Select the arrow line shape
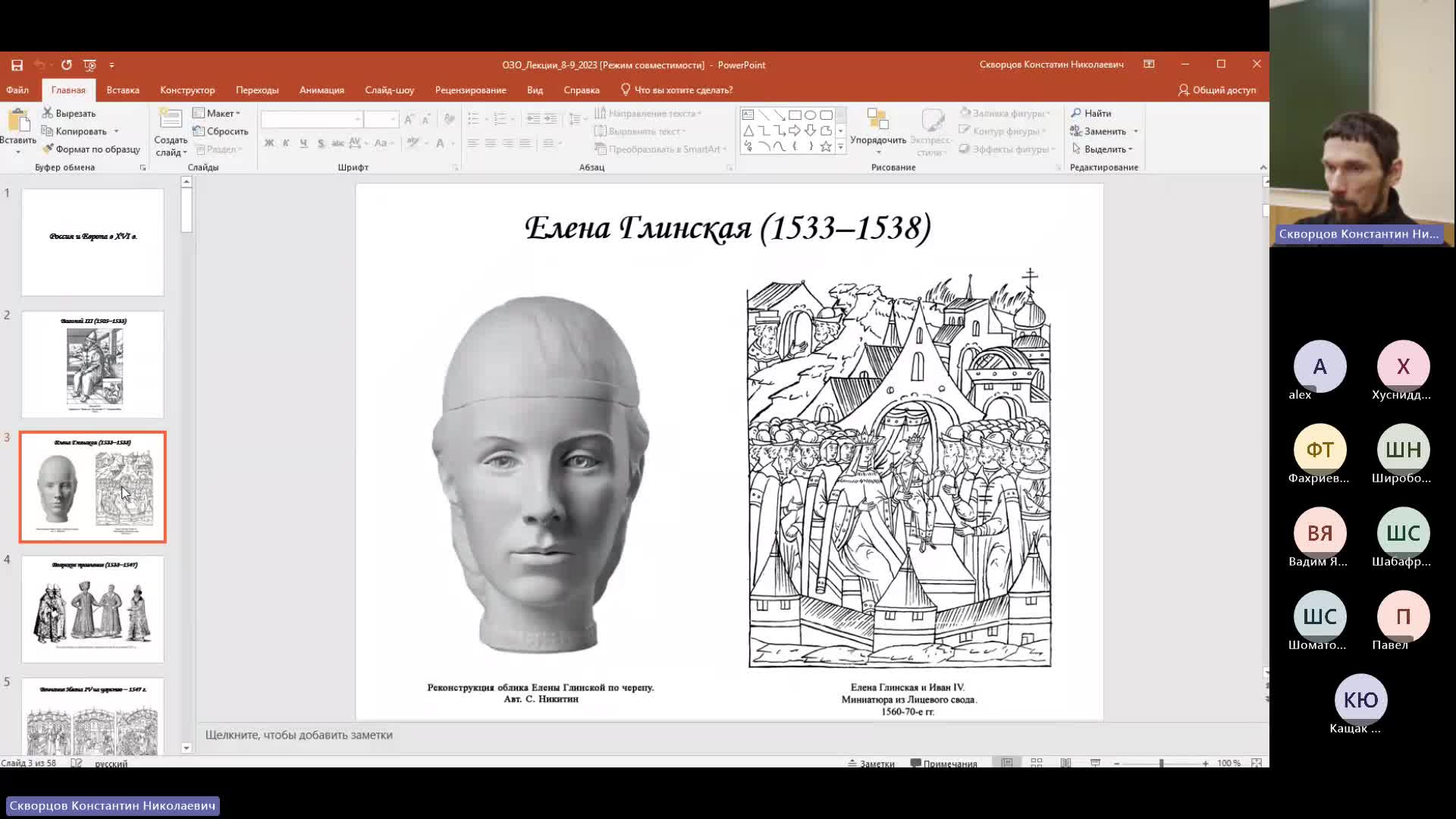Screen dimensions: 1456x819 pyautogui.click(x=779, y=115)
